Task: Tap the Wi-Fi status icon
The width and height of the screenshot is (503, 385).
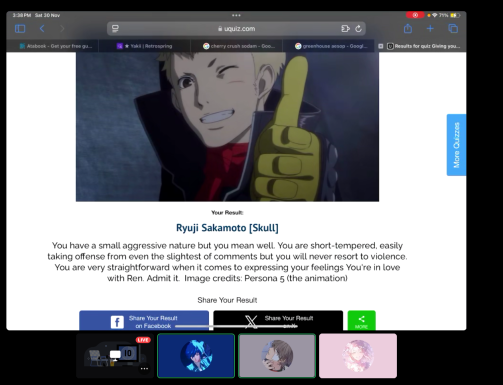Action: point(435,15)
